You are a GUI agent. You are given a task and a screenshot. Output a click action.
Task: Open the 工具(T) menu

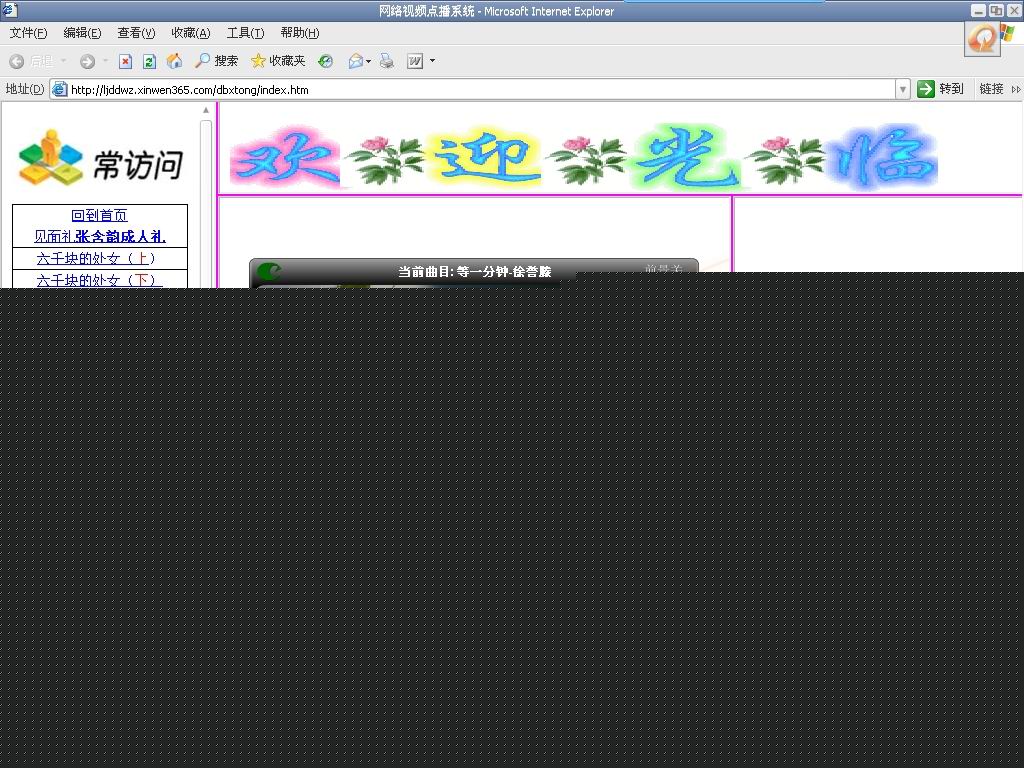coord(245,33)
